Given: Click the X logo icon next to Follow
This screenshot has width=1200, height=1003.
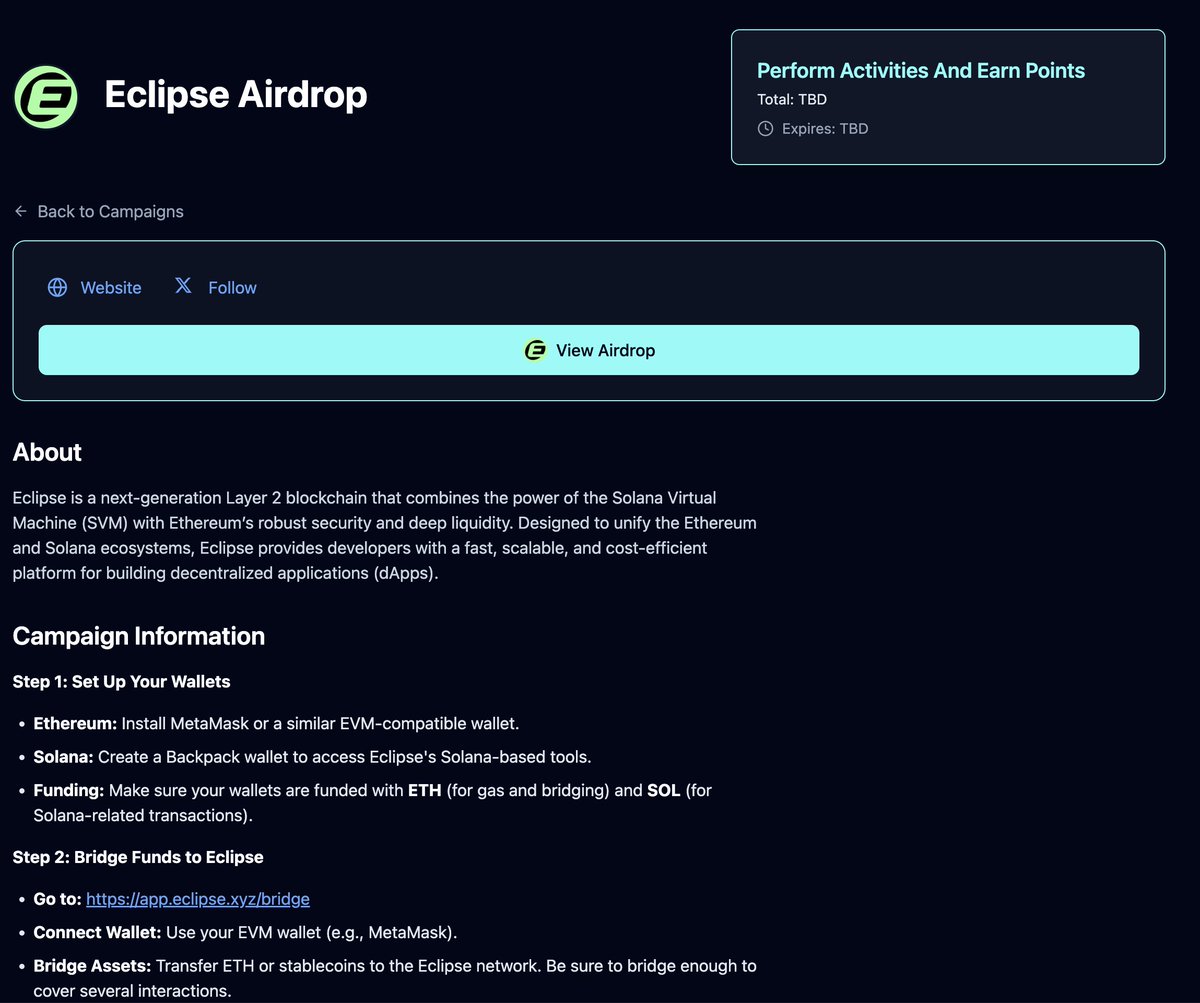Looking at the screenshot, I should [183, 287].
